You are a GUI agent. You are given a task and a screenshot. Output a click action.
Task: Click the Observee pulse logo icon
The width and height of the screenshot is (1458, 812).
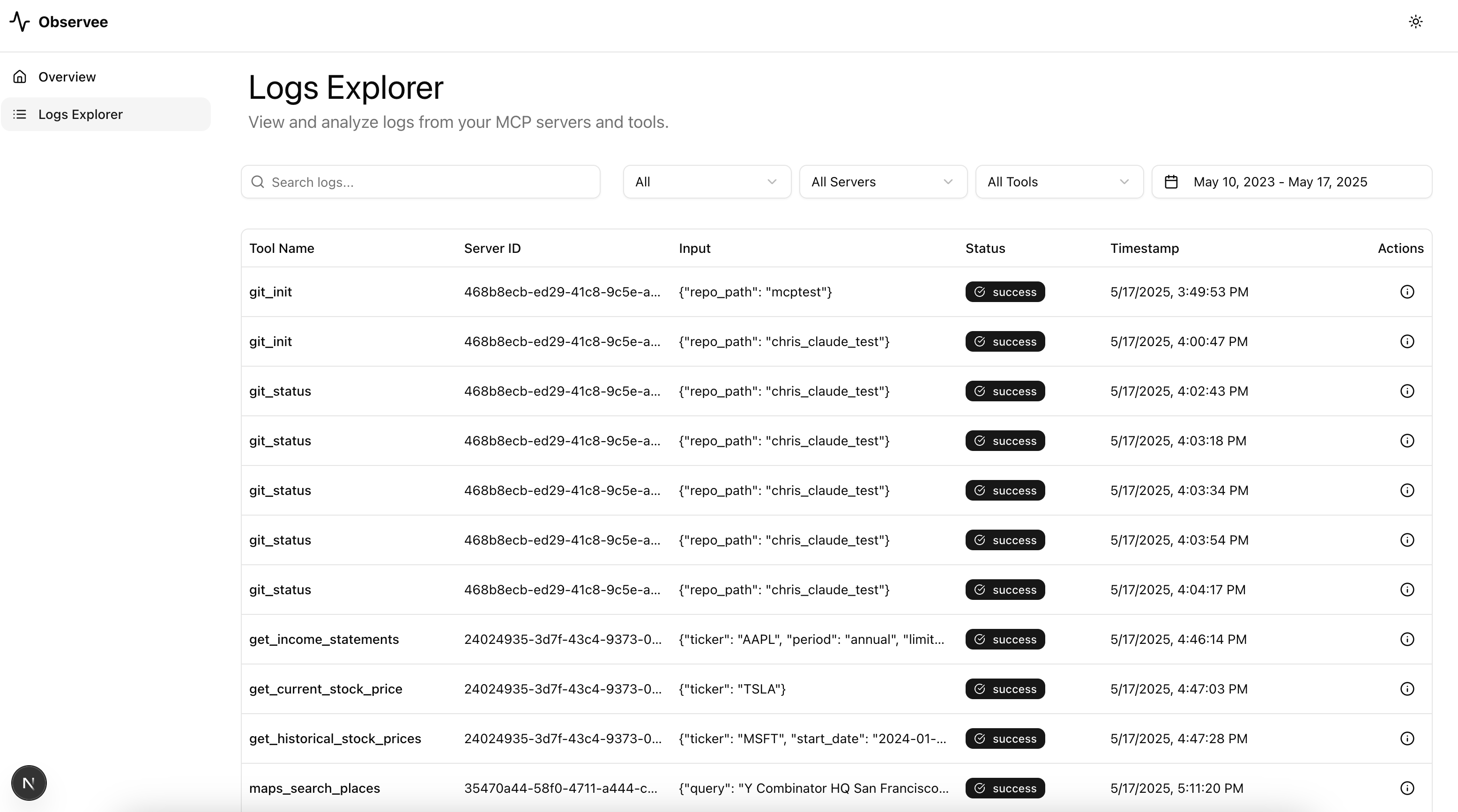[x=20, y=22]
